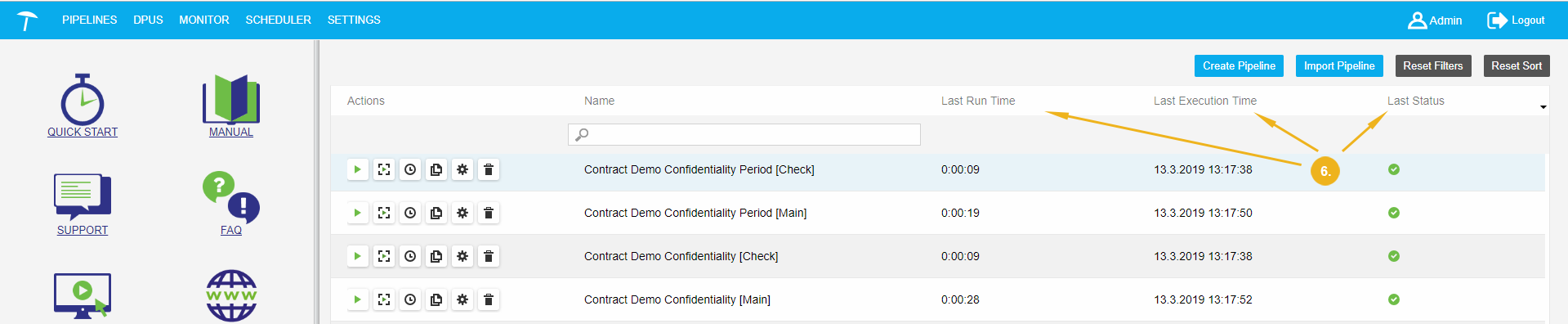The height and width of the screenshot is (324, 1568).
Task: Log out using the Logout button
Action: (1516, 20)
